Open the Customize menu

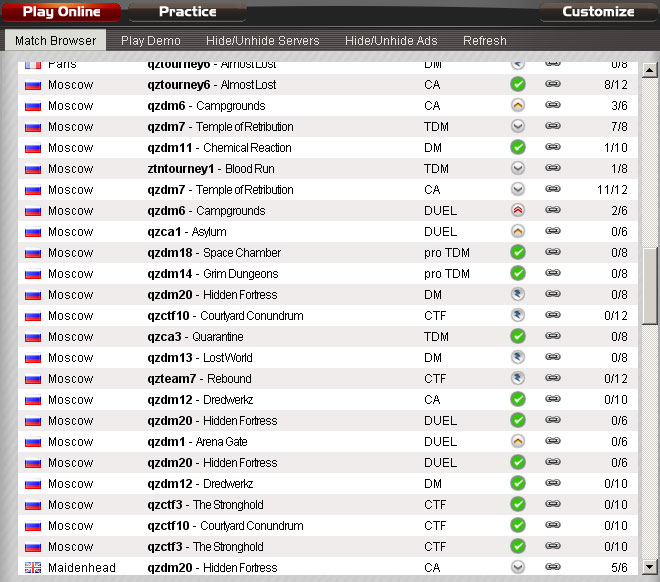(598, 12)
